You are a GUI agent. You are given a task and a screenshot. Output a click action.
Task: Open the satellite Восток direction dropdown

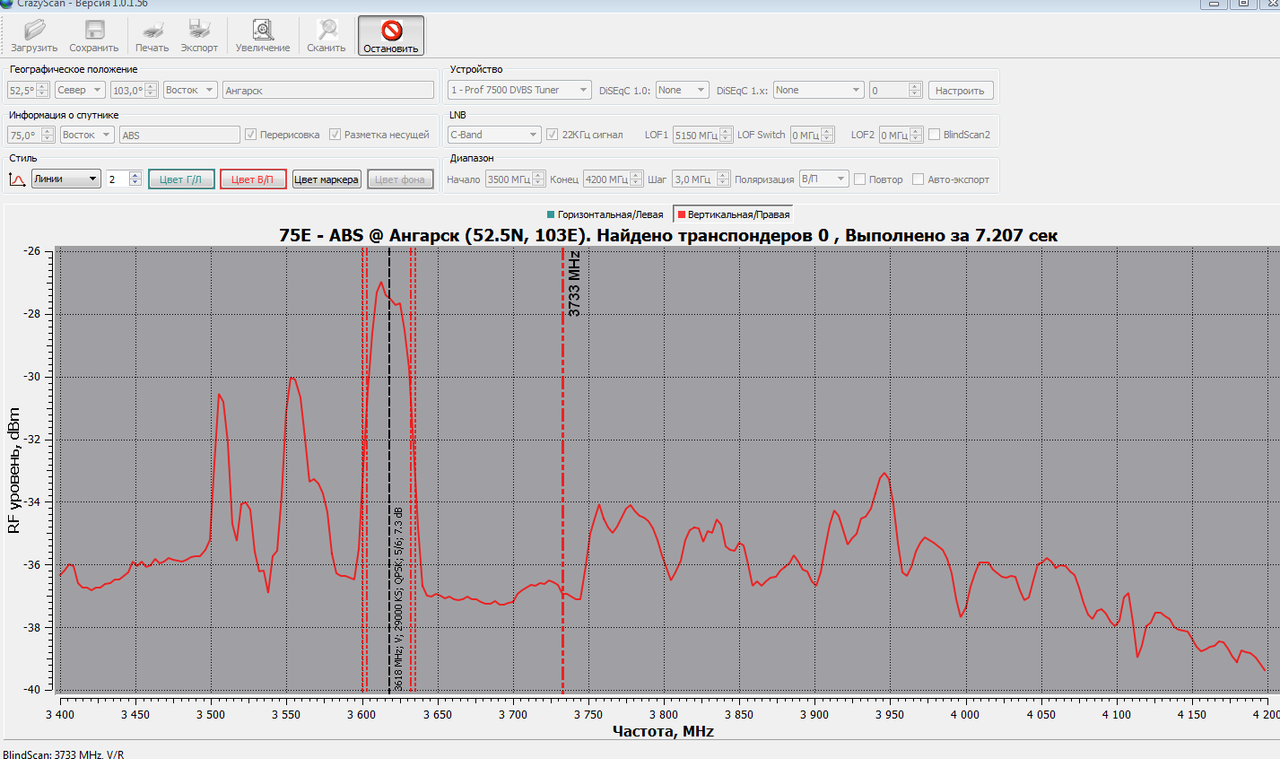(x=86, y=134)
